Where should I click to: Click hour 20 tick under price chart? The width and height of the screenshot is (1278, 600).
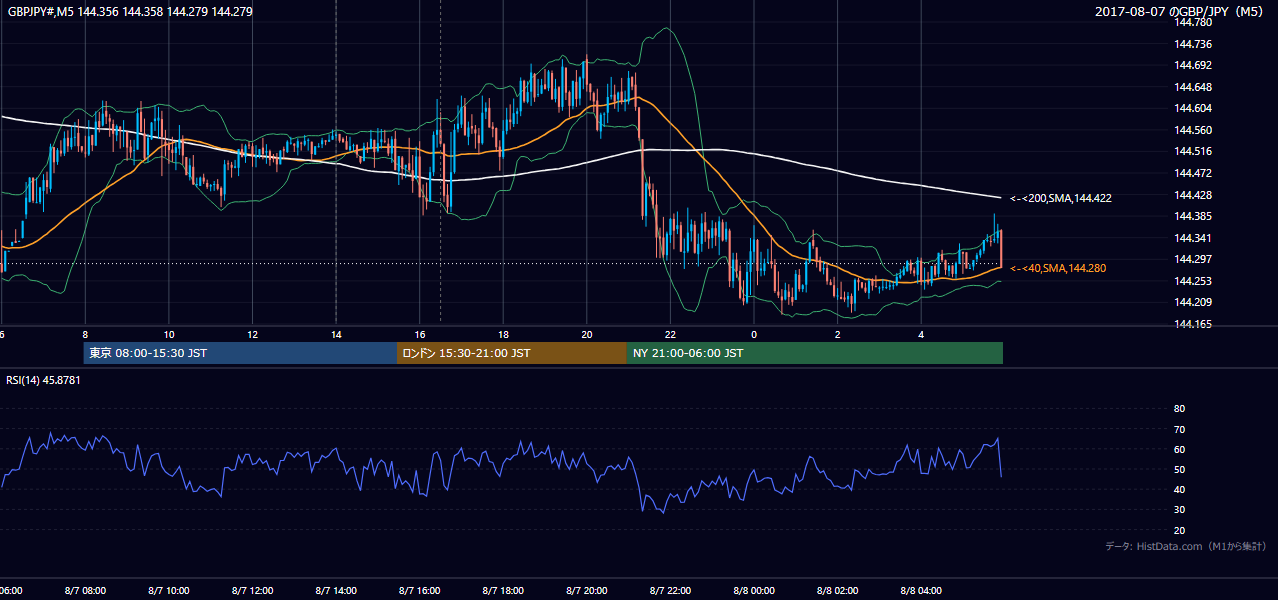587,334
